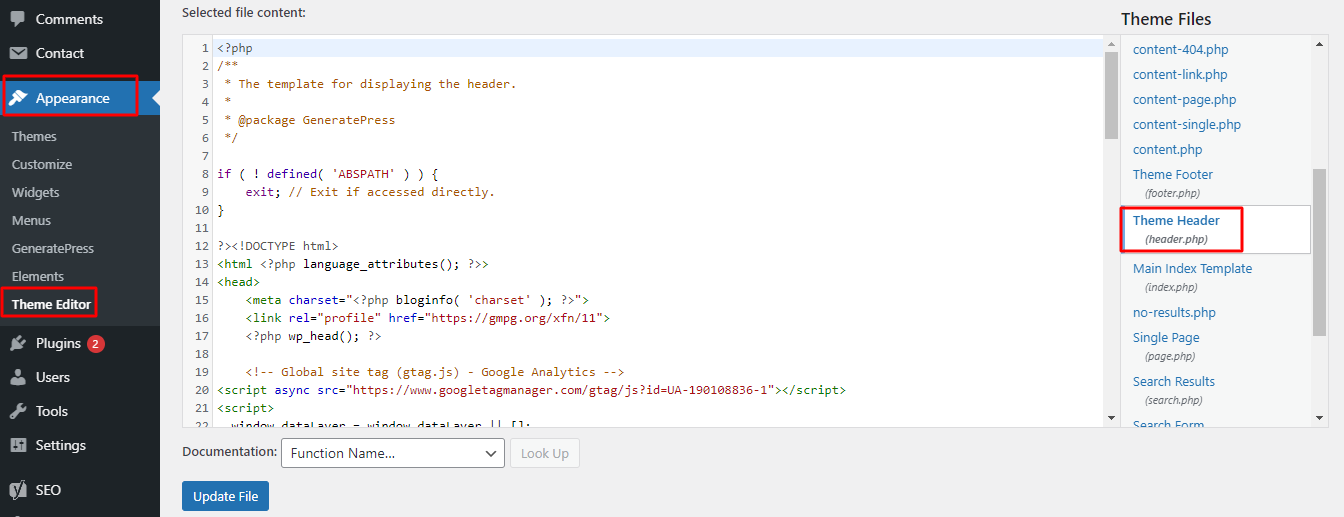Open content-page.php theme file
This screenshot has width=1344, height=517.
[1184, 99]
